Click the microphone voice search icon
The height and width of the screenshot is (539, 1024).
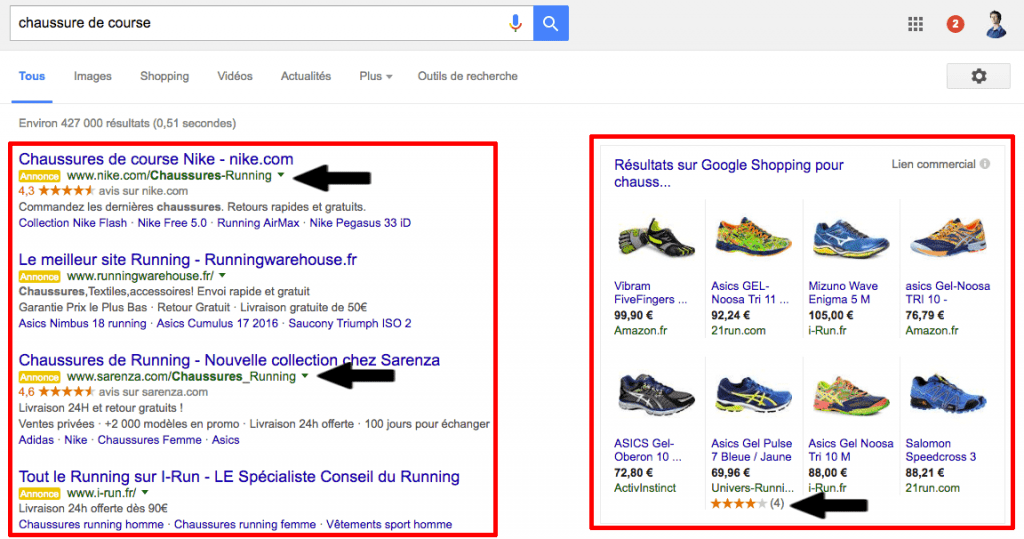515,24
